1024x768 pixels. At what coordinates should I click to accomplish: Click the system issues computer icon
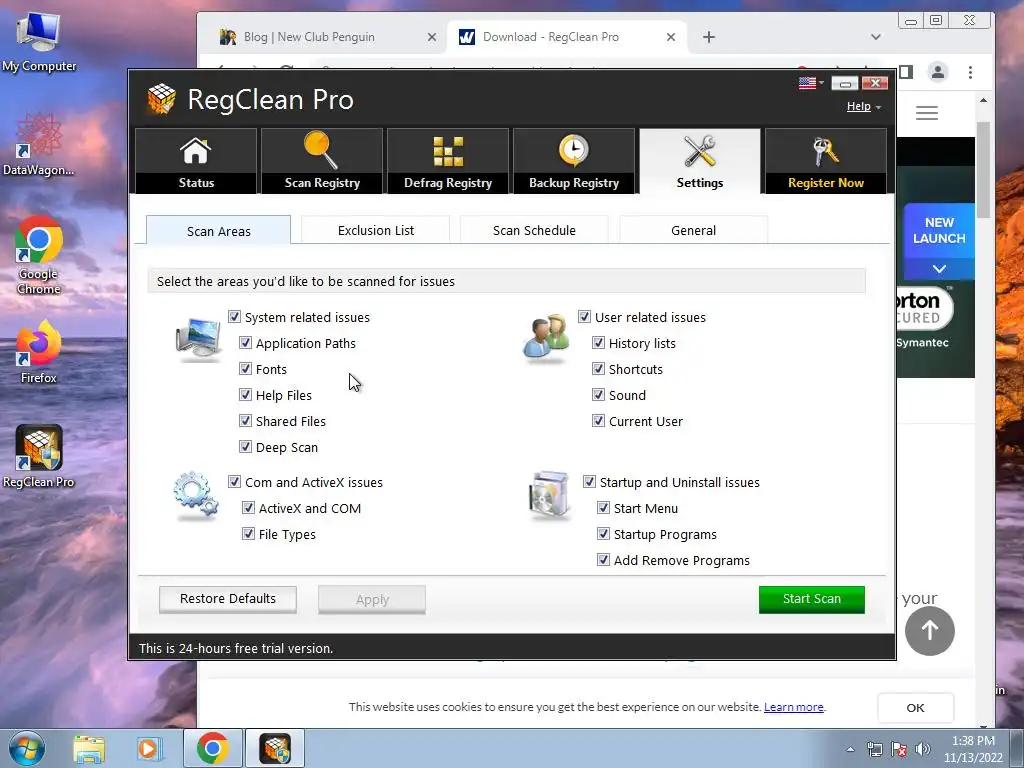tap(199, 340)
